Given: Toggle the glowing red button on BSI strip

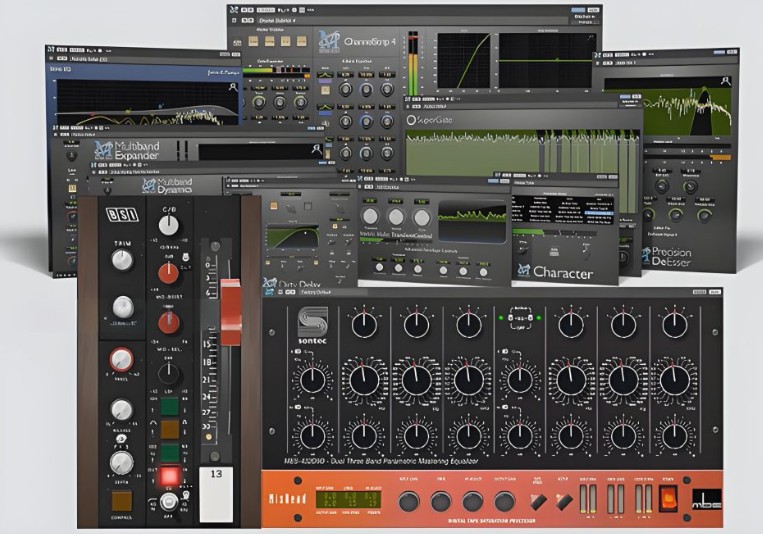Looking at the screenshot, I should click(x=169, y=475).
